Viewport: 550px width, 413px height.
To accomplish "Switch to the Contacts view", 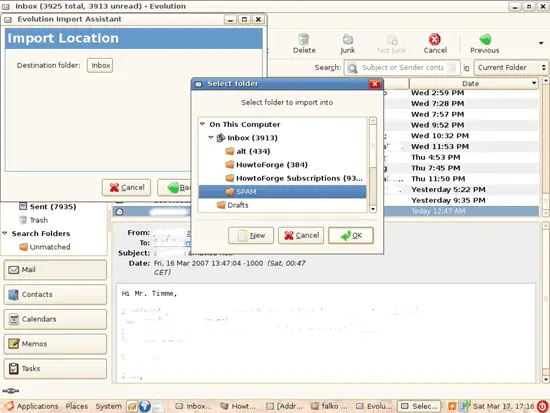I will (x=55, y=294).
